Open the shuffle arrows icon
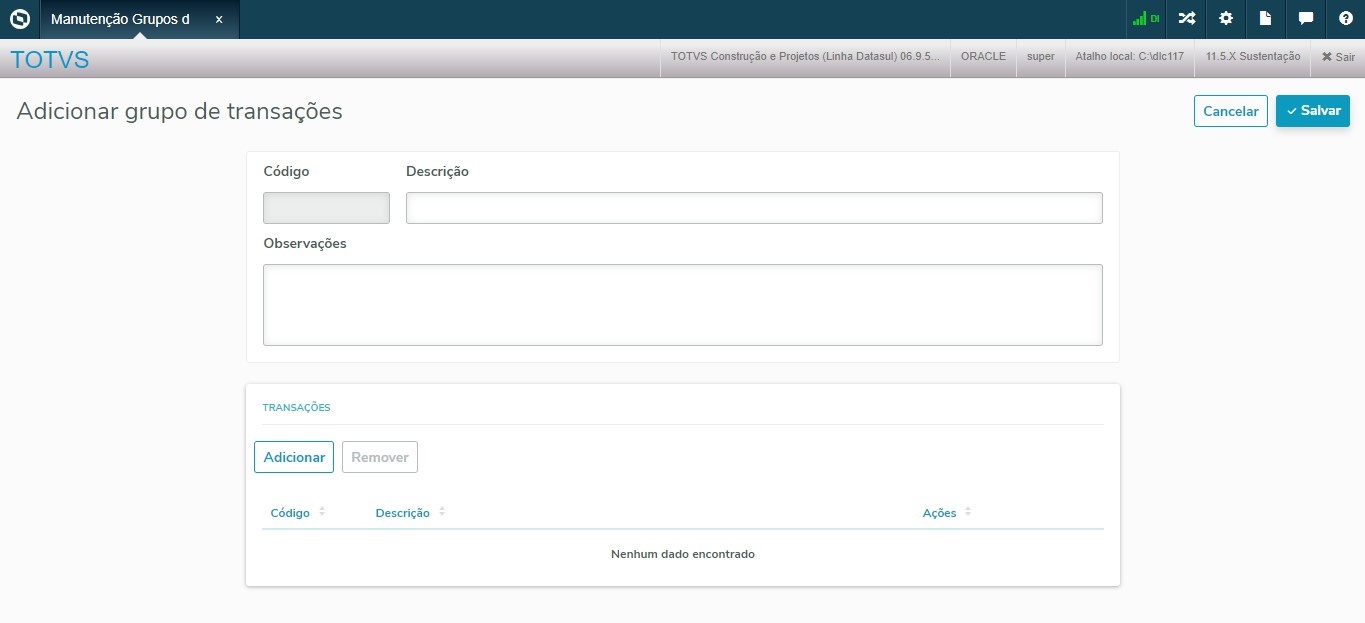 [1186, 19]
